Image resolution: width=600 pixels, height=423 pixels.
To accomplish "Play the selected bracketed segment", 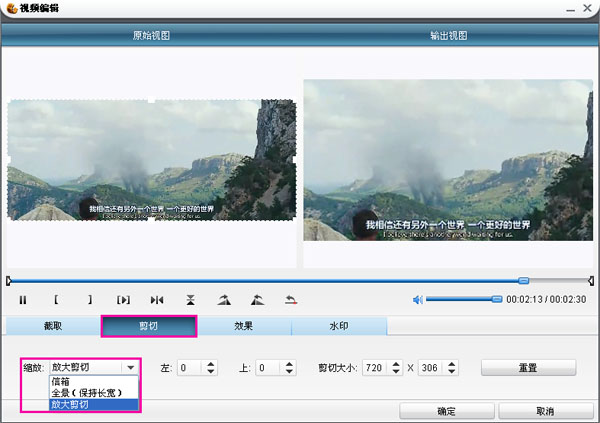I will (123, 300).
